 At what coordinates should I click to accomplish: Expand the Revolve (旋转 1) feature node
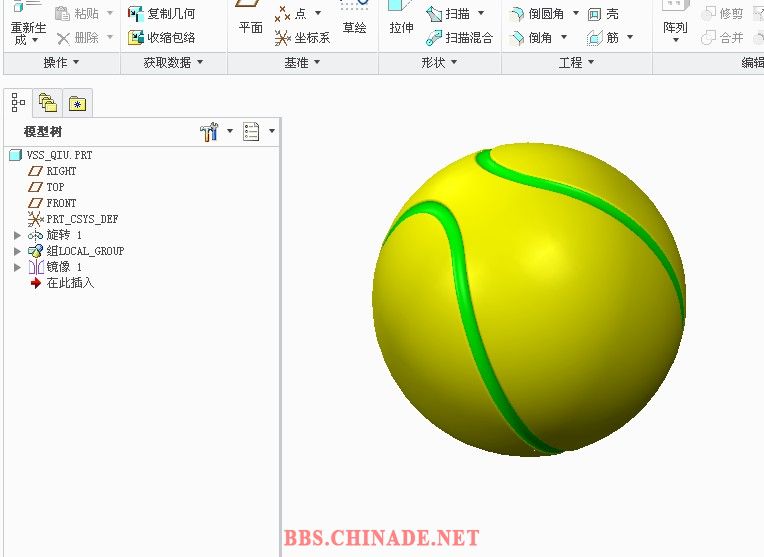point(18,235)
